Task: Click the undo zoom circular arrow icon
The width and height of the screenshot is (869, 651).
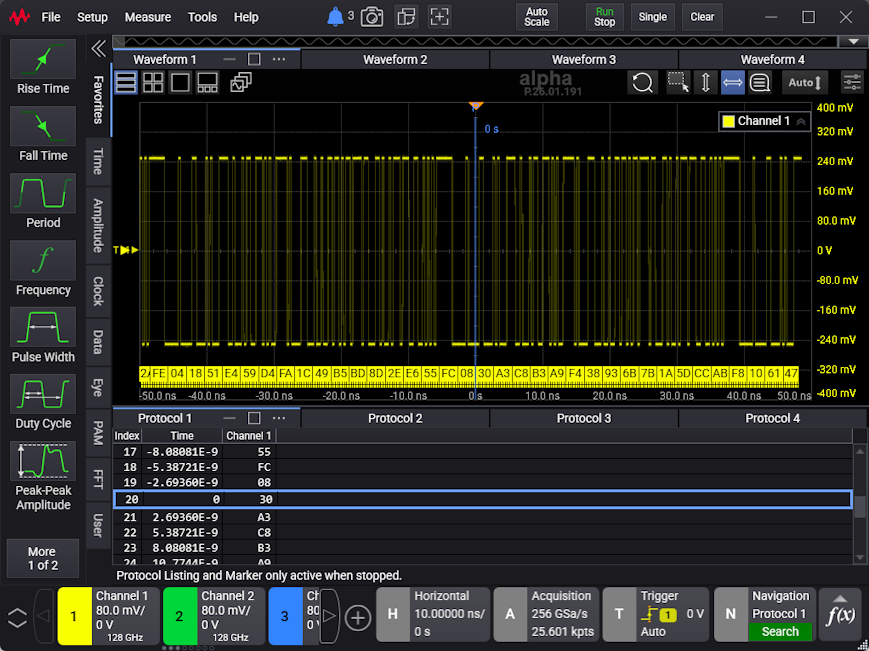Action: click(x=642, y=83)
